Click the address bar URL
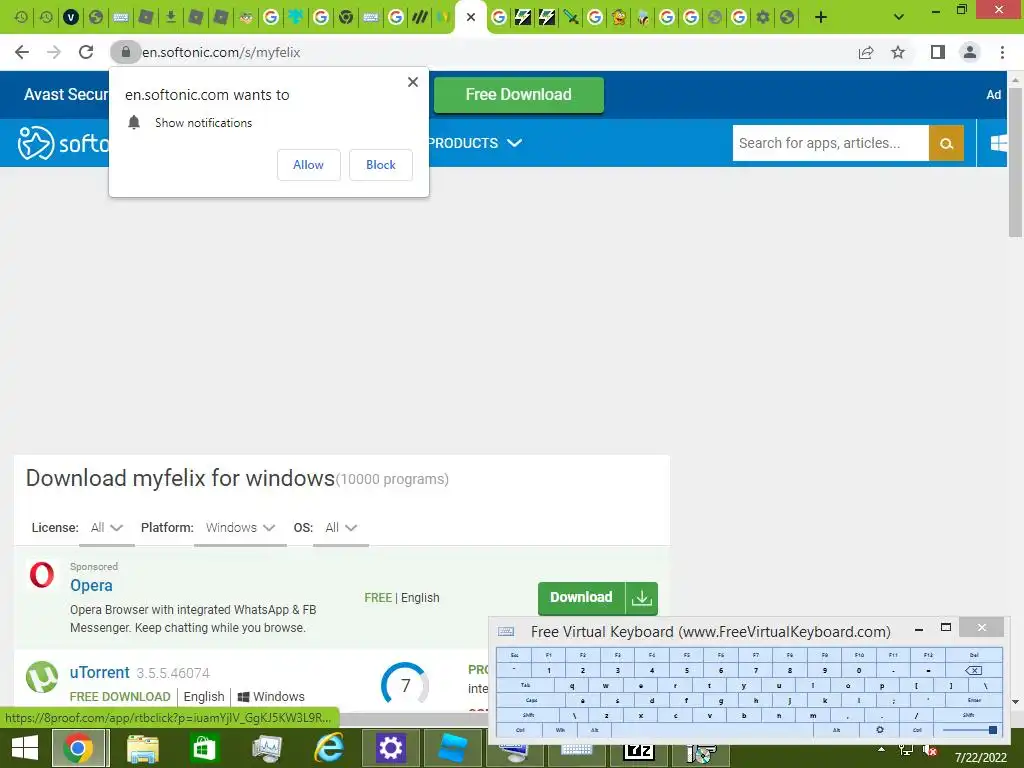This screenshot has width=1024, height=768. tap(221, 52)
